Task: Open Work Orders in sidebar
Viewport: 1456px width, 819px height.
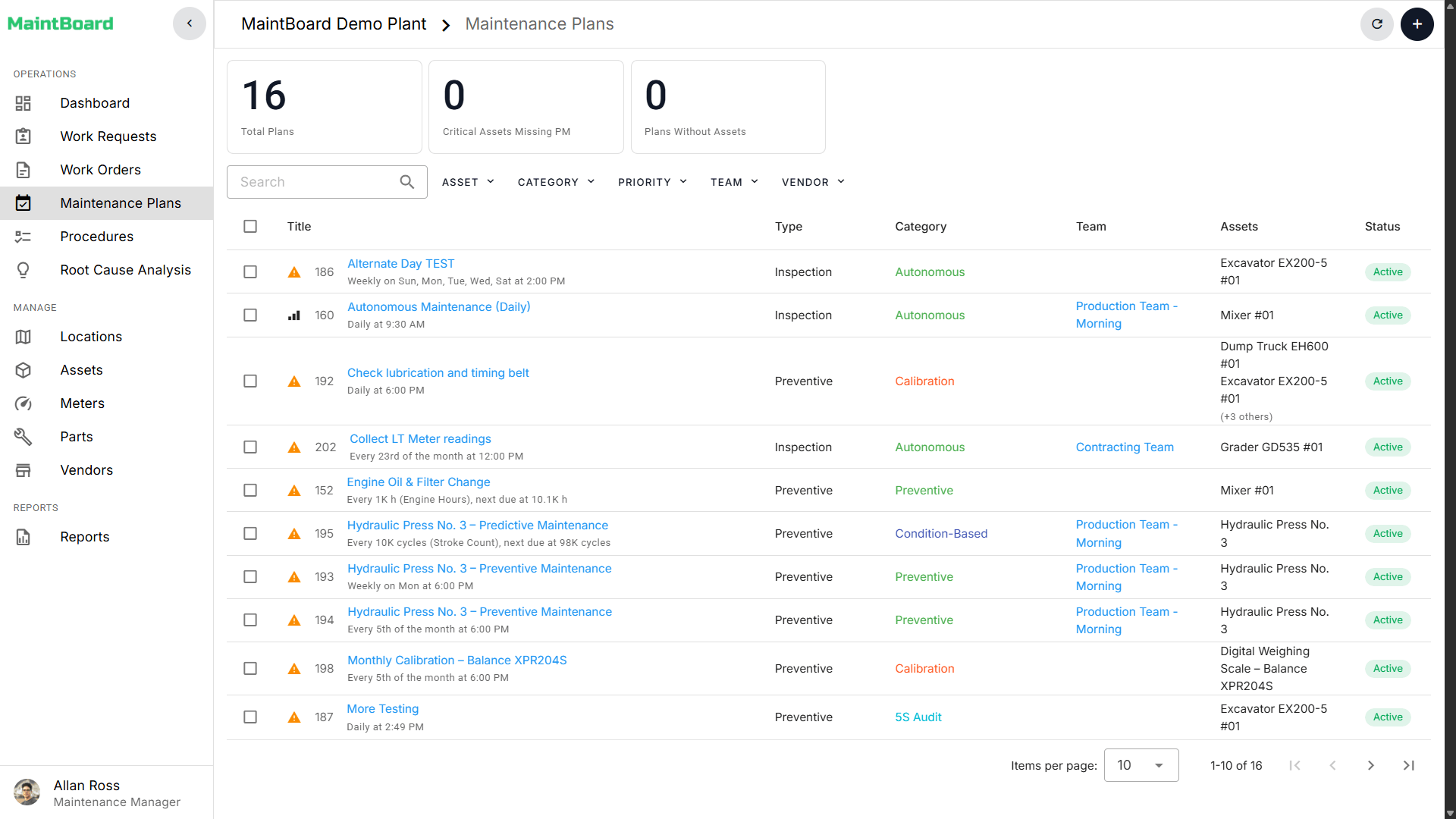Action: (x=100, y=170)
